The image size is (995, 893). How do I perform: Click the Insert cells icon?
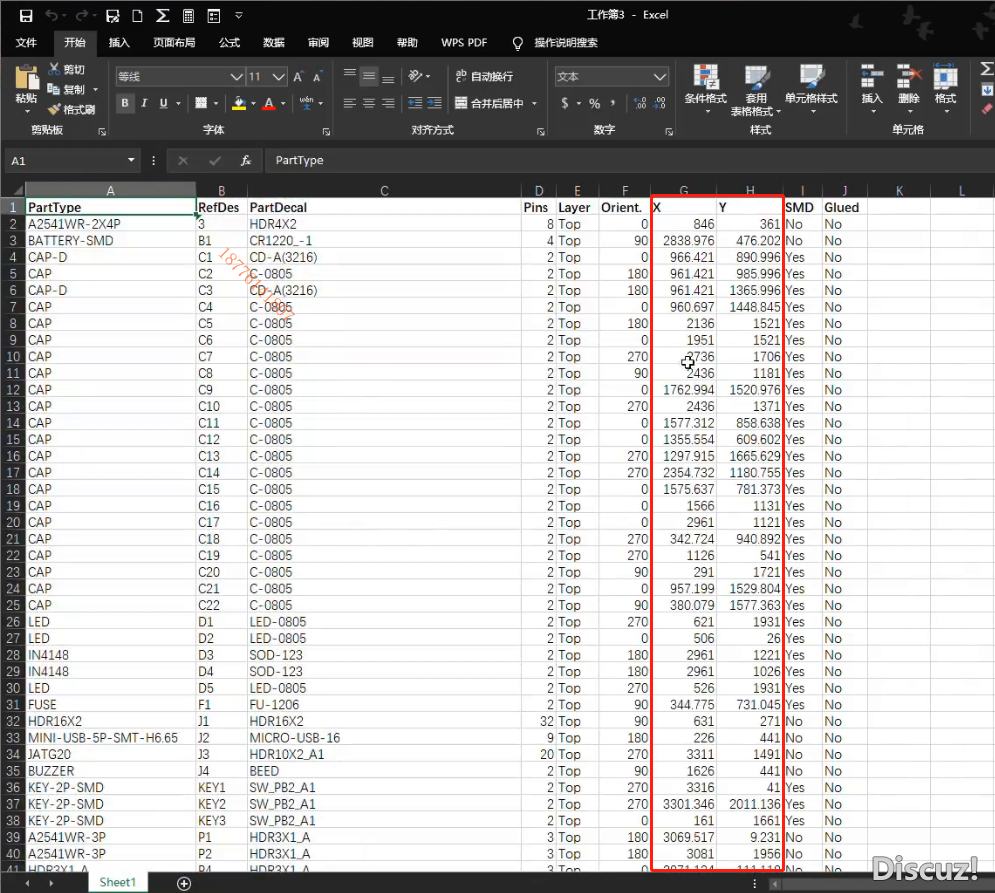pos(872,77)
